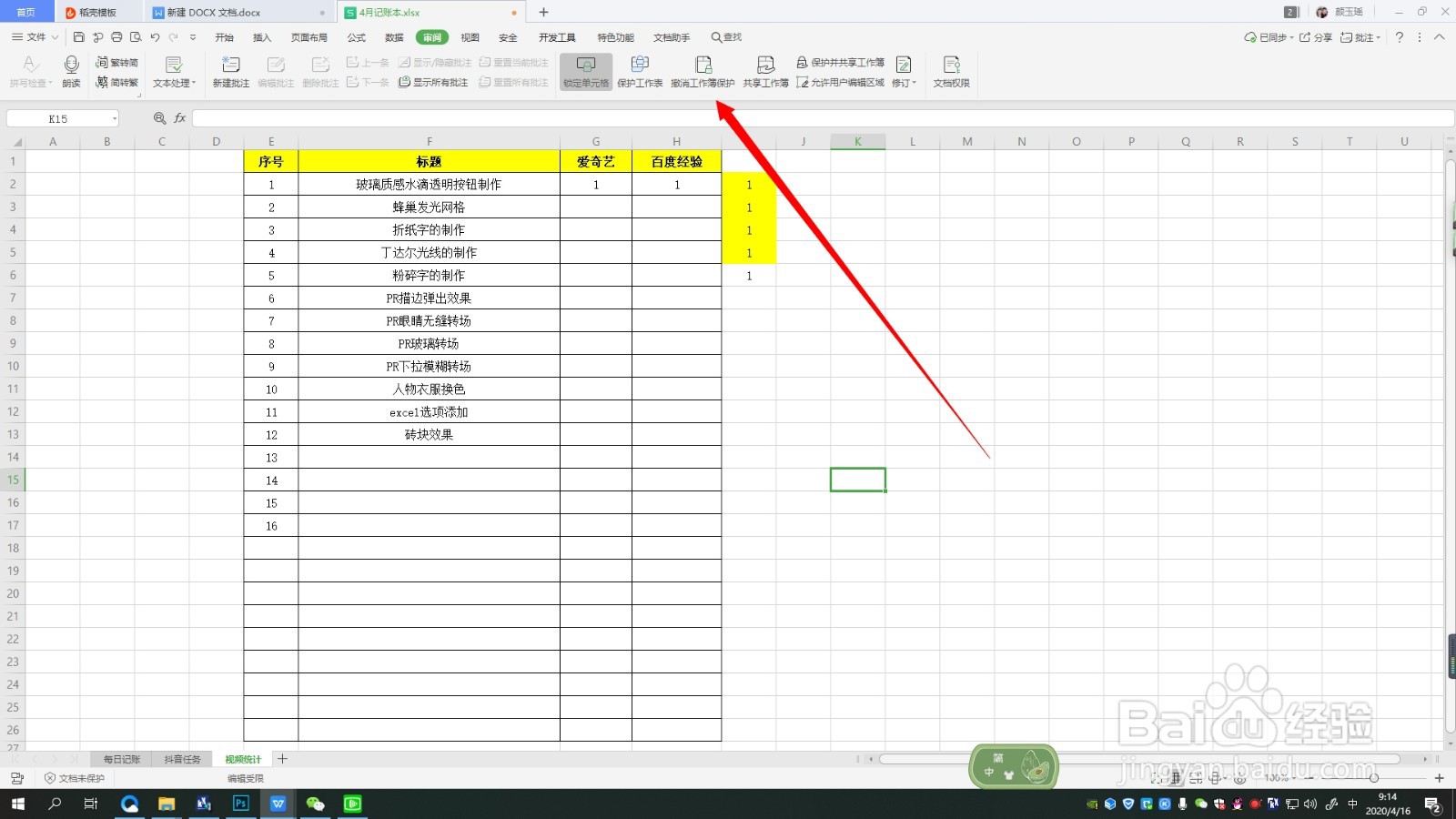Switch to the Home (开始) ribbon tab

point(224,37)
